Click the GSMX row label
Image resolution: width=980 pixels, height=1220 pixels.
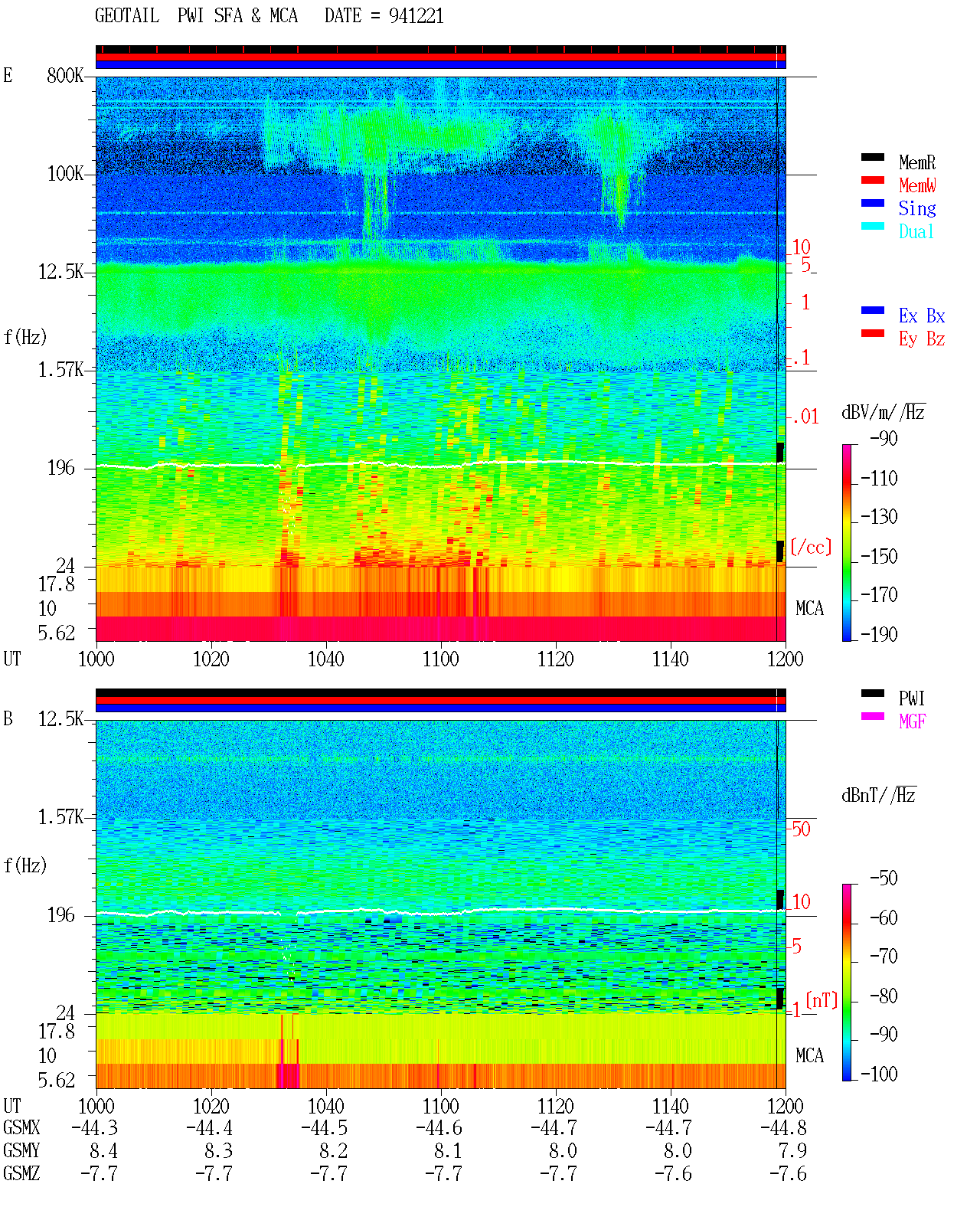[21, 1128]
